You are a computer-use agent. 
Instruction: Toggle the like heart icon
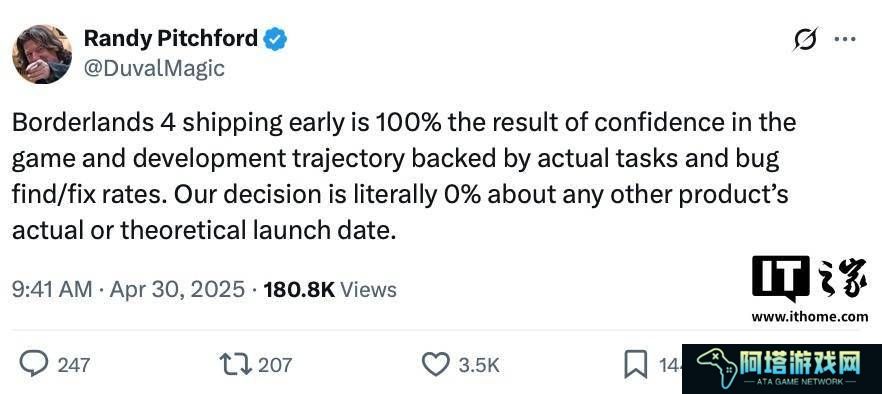(436, 364)
